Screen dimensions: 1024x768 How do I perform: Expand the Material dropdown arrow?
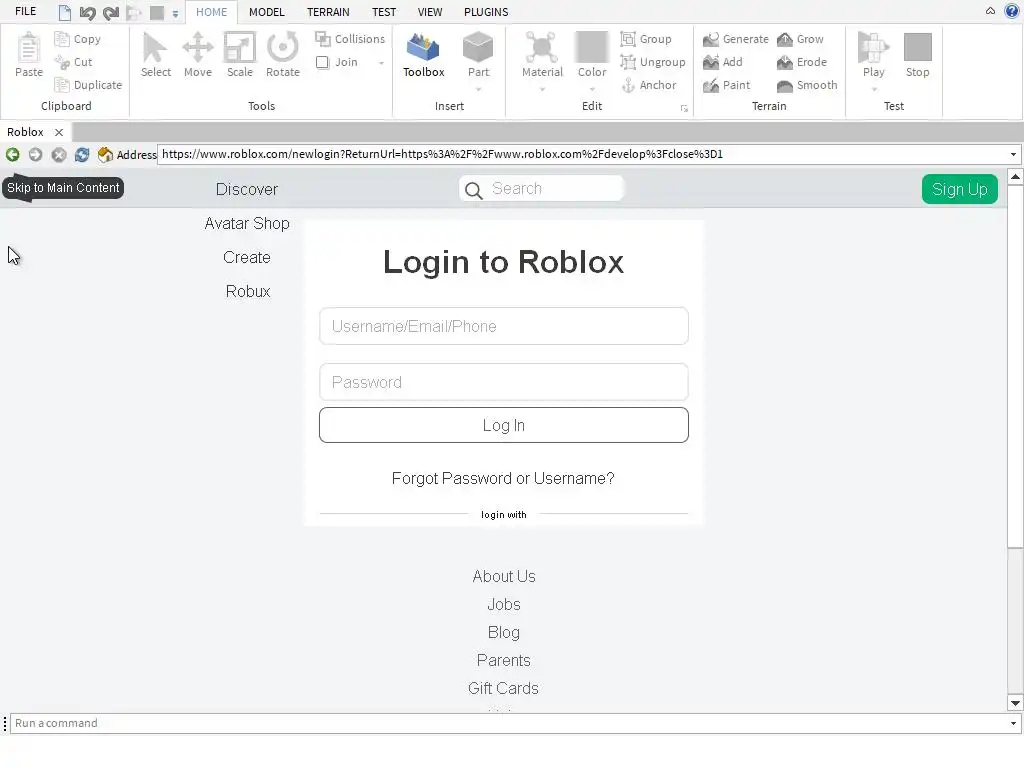[x=542, y=89]
